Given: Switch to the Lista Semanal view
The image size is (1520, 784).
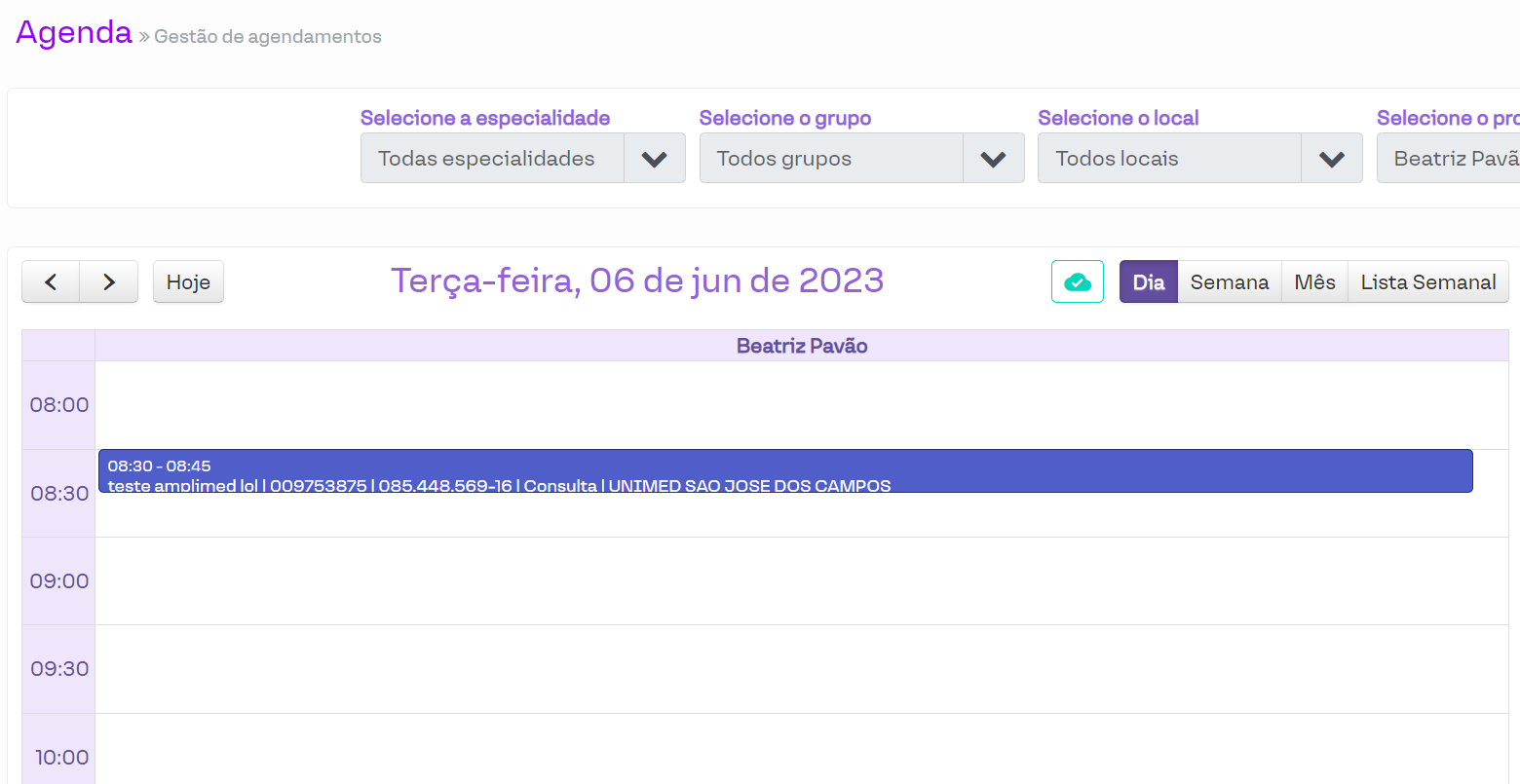Looking at the screenshot, I should (x=1427, y=282).
